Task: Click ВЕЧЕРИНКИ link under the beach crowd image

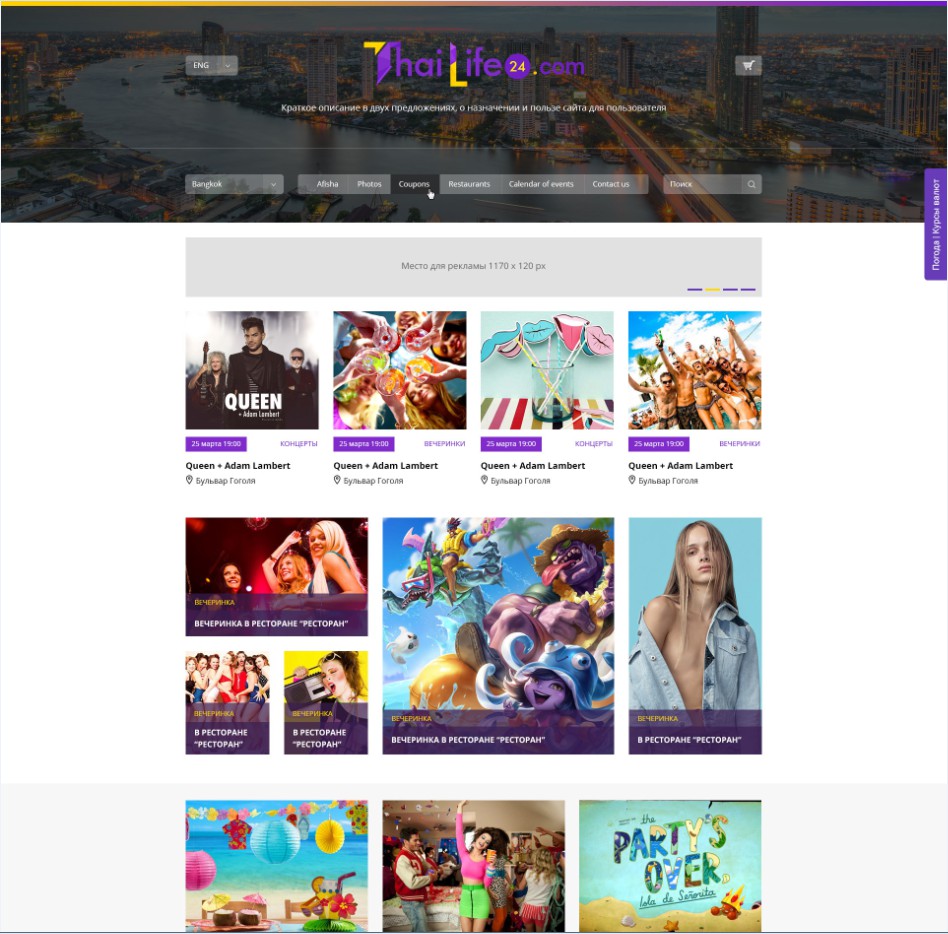Action: point(739,444)
